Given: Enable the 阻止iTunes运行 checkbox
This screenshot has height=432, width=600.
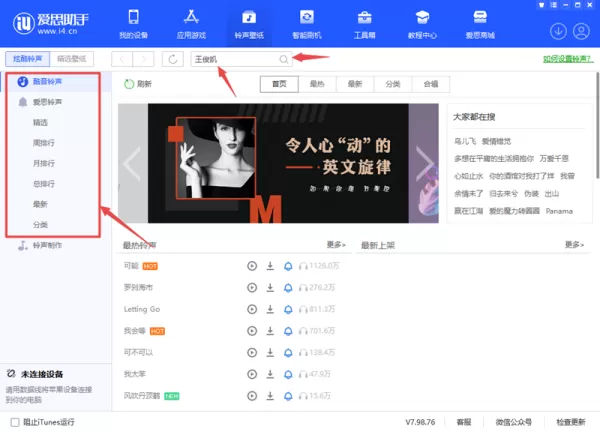Looking at the screenshot, I should [x=15, y=422].
